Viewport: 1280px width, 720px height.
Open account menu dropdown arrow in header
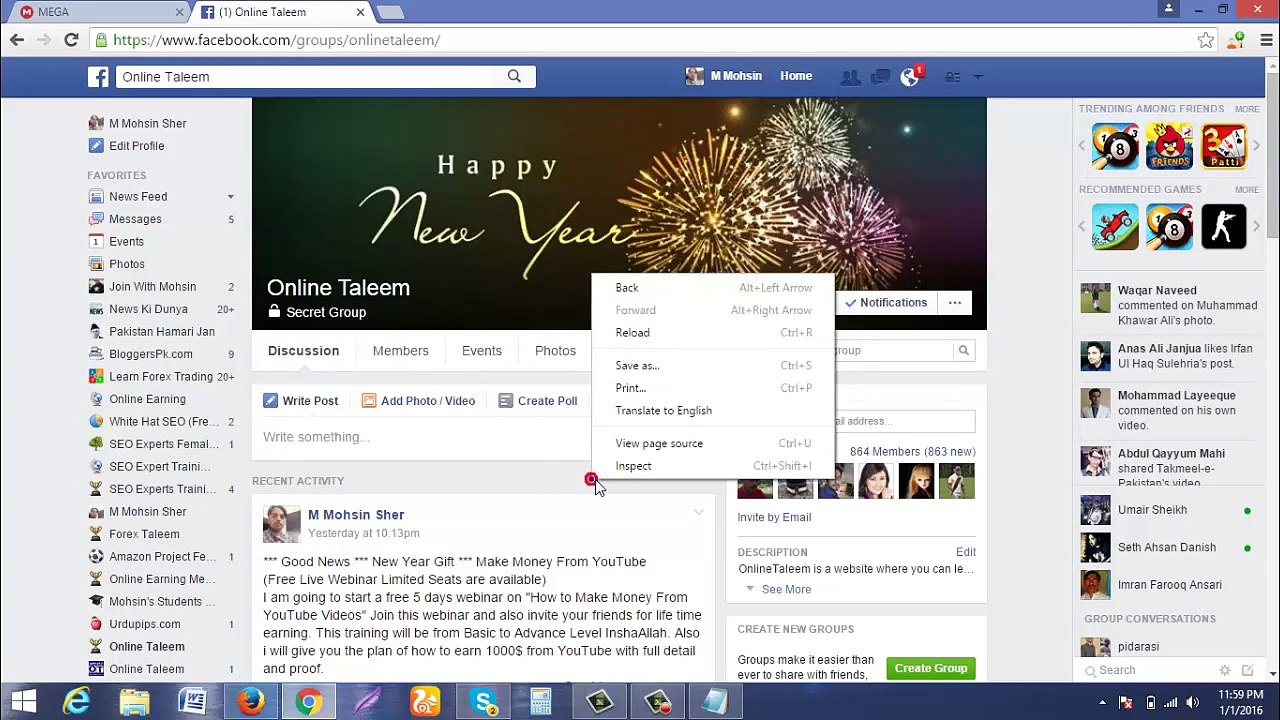(979, 77)
